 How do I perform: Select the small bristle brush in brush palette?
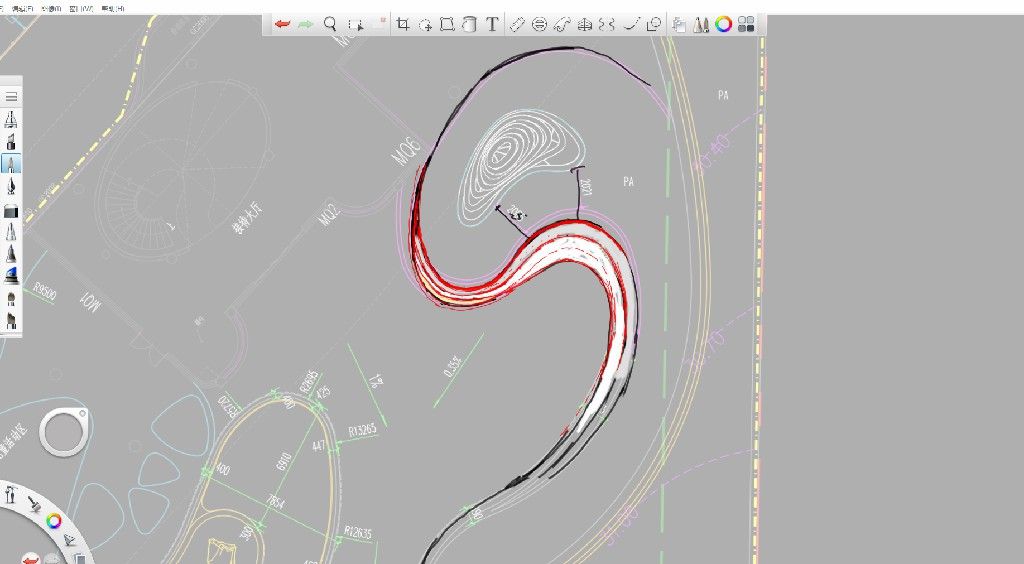pyautogui.click(x=11, y=299)
